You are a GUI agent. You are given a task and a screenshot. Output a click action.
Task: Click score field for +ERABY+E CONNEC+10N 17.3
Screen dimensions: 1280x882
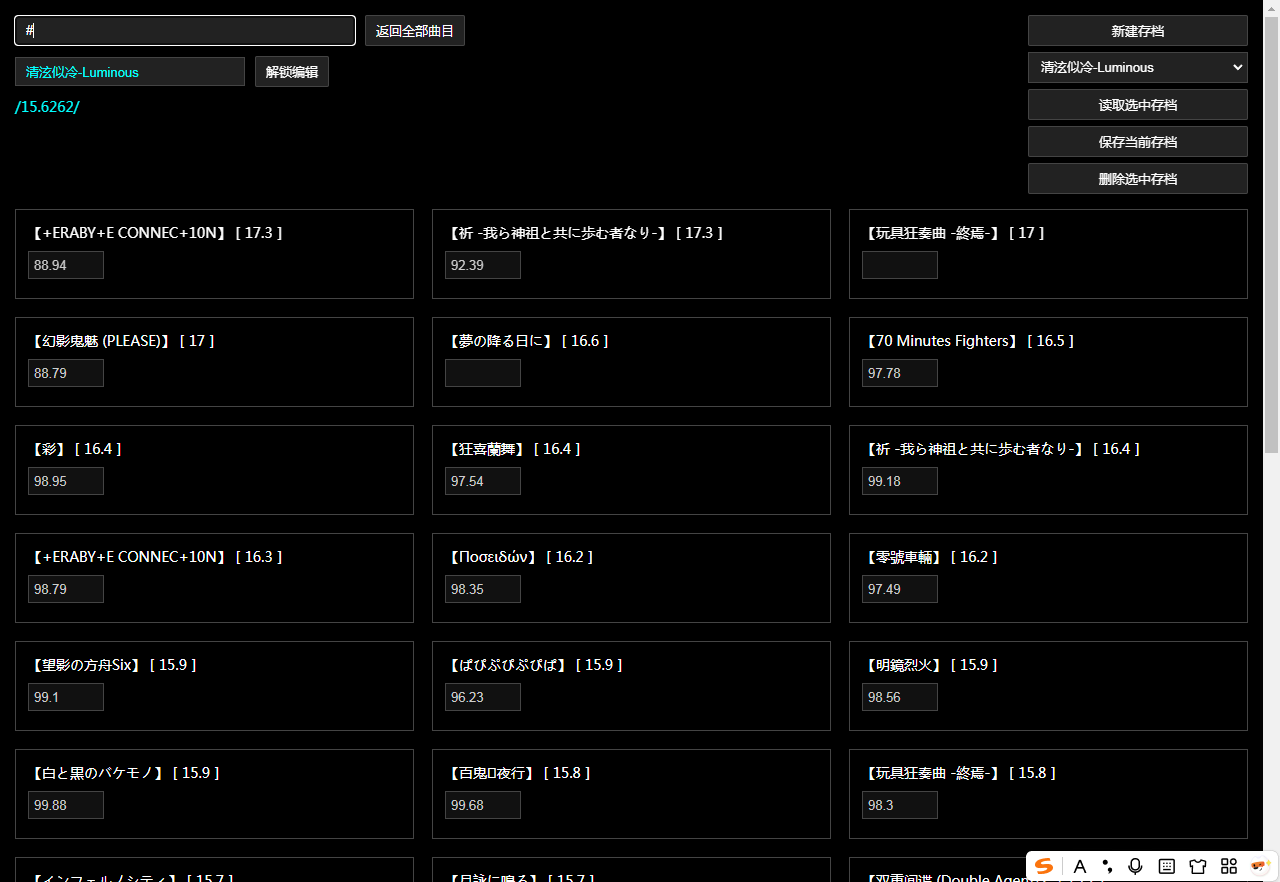(66, 265)
